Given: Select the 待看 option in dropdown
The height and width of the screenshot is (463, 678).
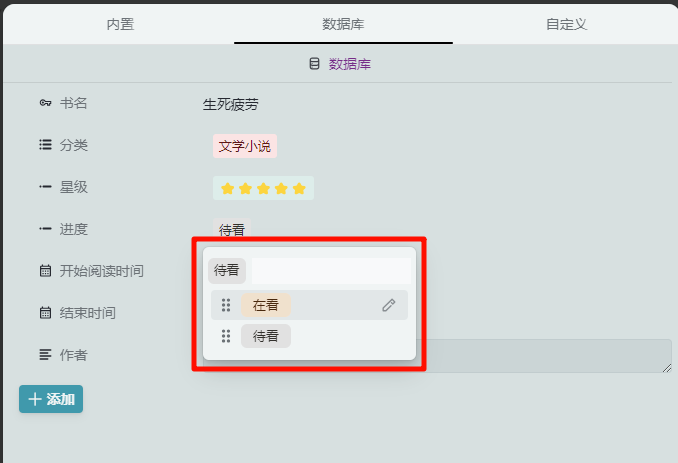Looking at the screenshot, I should (266, 336).
